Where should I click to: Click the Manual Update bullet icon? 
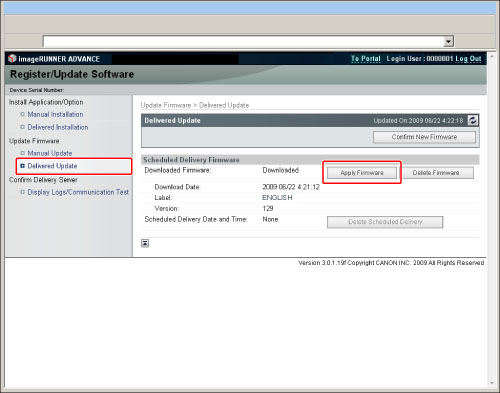coord(22,153)
